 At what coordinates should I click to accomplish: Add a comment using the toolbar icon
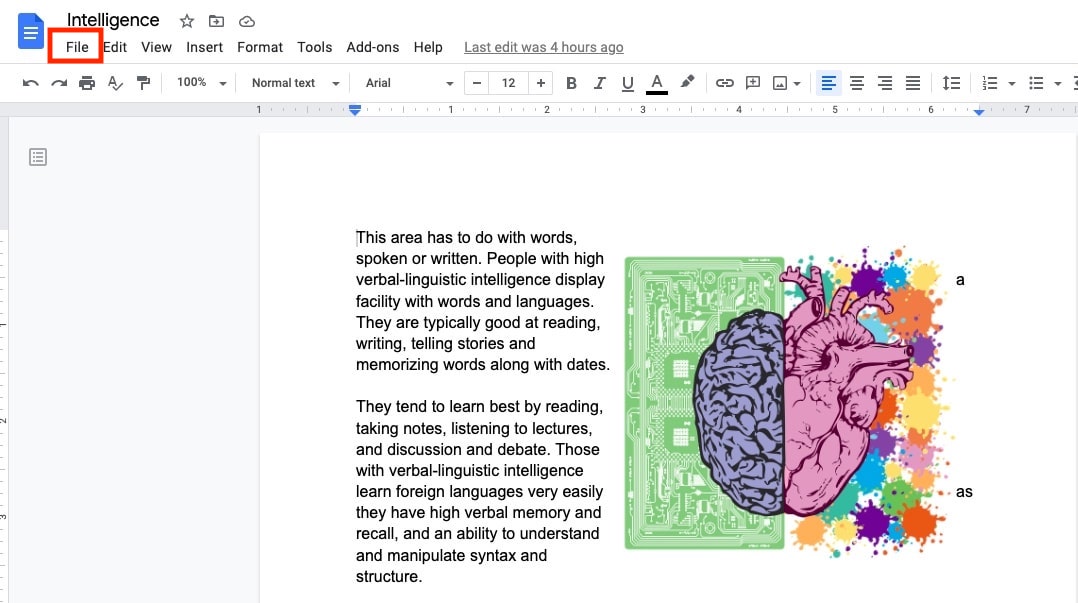click(x=752, y=83)
